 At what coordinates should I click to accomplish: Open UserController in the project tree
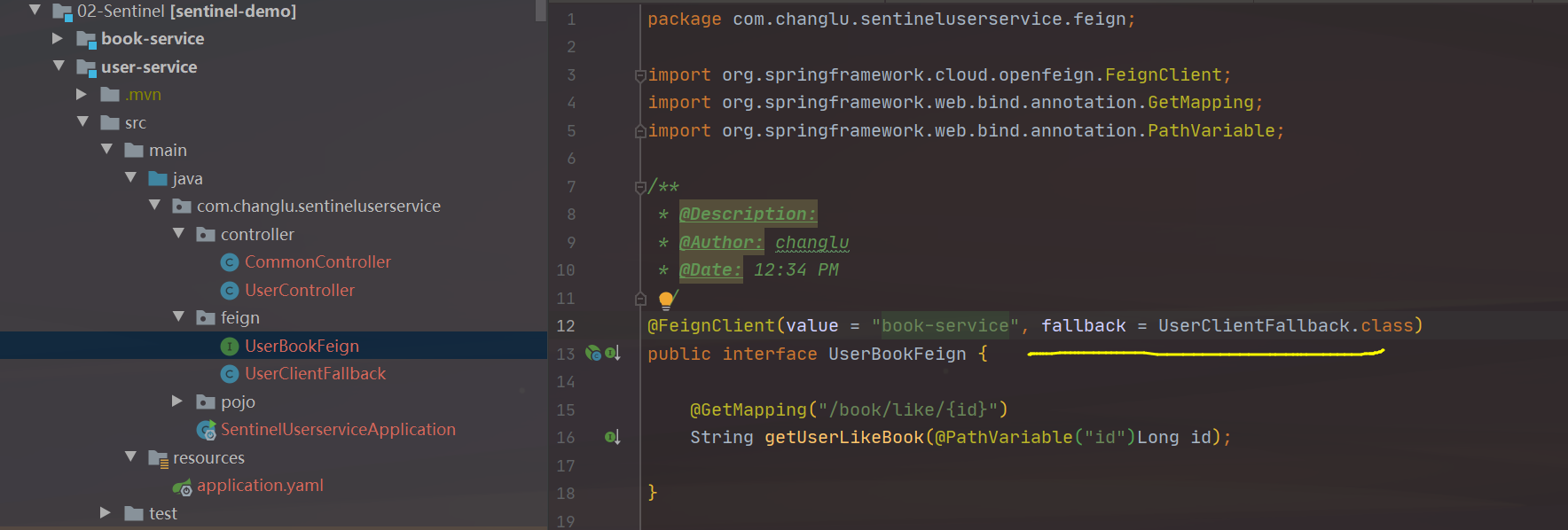pos(300,290)
